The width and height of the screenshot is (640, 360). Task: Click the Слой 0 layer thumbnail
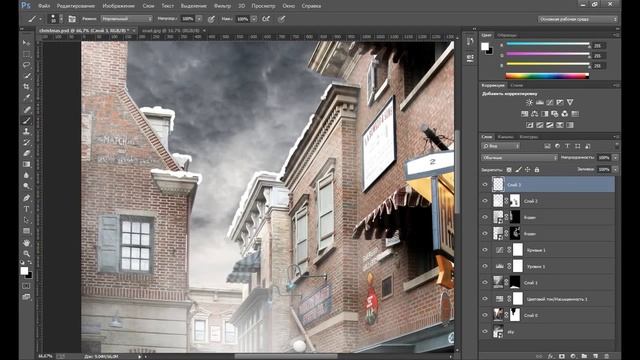click(498, 315)
